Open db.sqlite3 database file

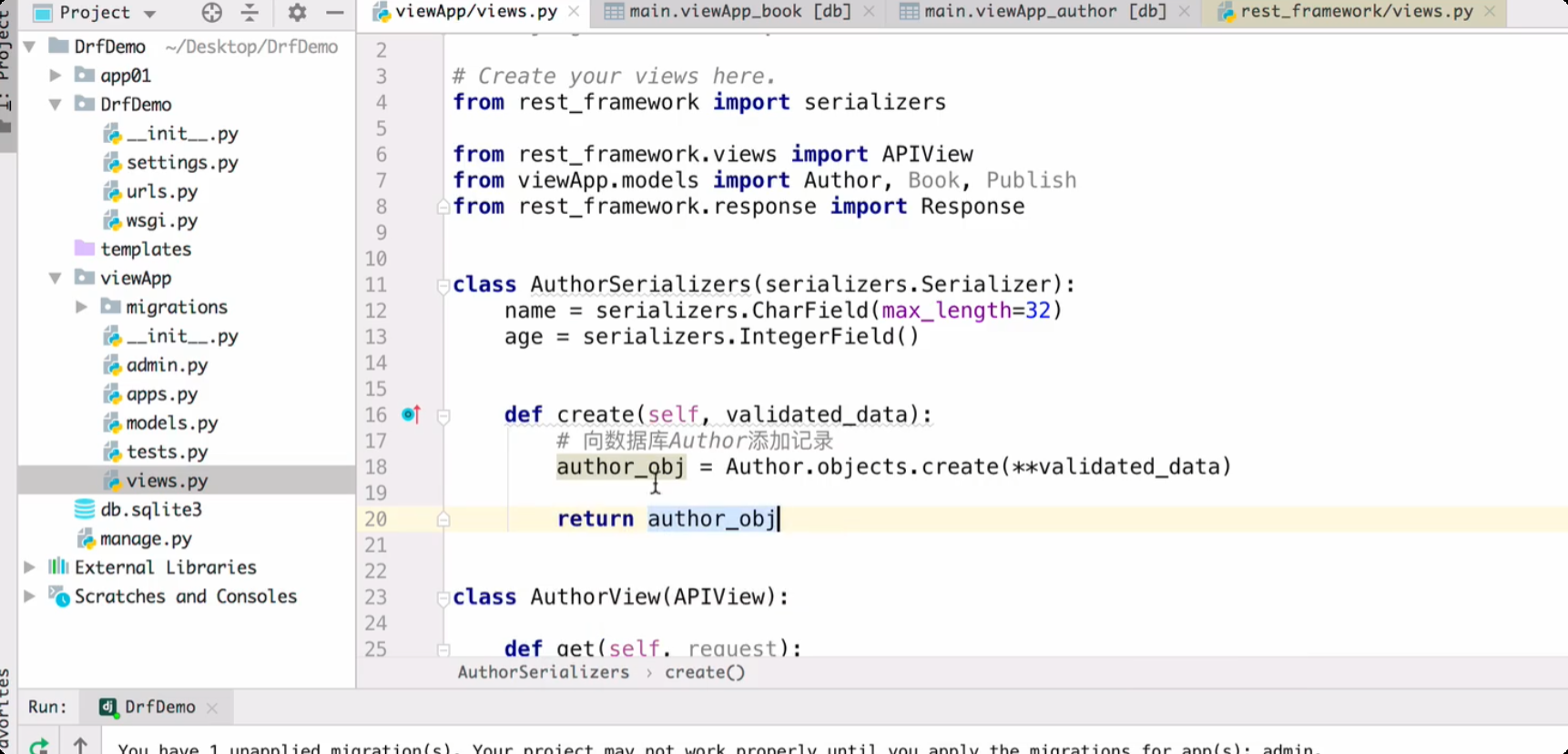click(151, 509)
